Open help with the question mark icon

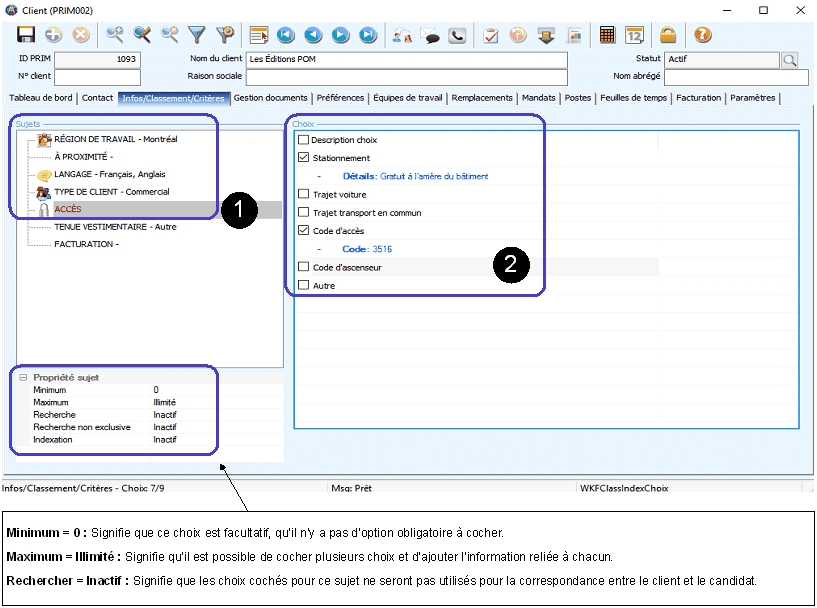coord(703,35)
